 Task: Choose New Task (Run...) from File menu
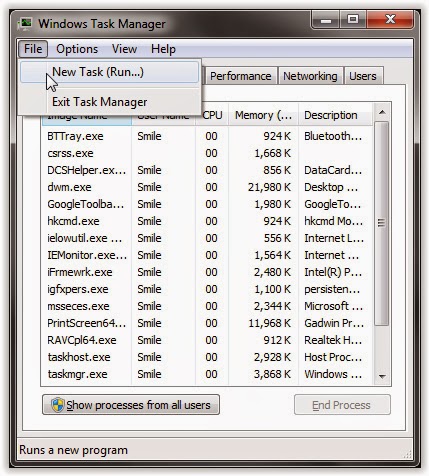[109, 72]
